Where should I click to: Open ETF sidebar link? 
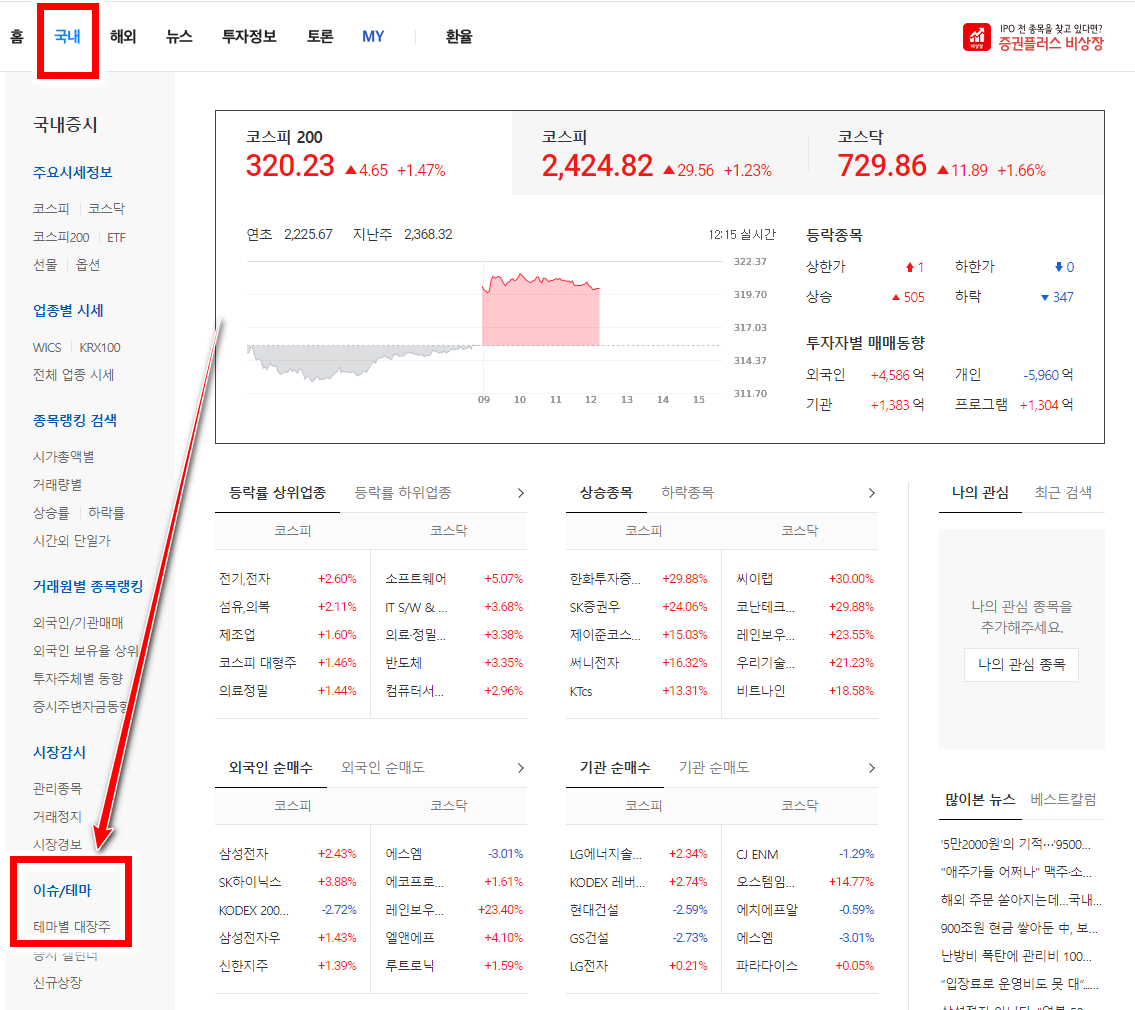click(x=117, y=237)
